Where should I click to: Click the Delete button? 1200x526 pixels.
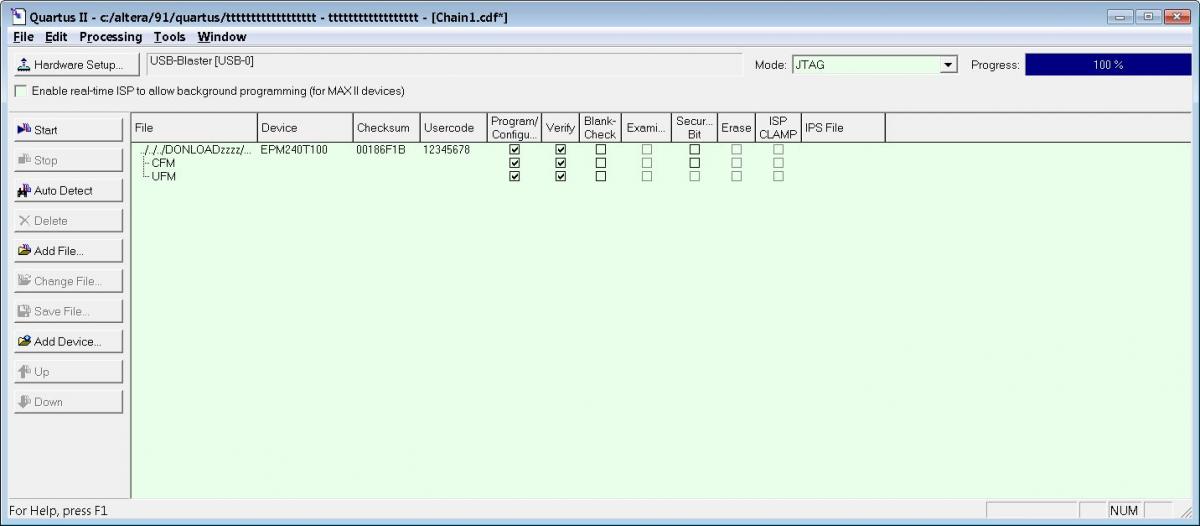(69, 221)
